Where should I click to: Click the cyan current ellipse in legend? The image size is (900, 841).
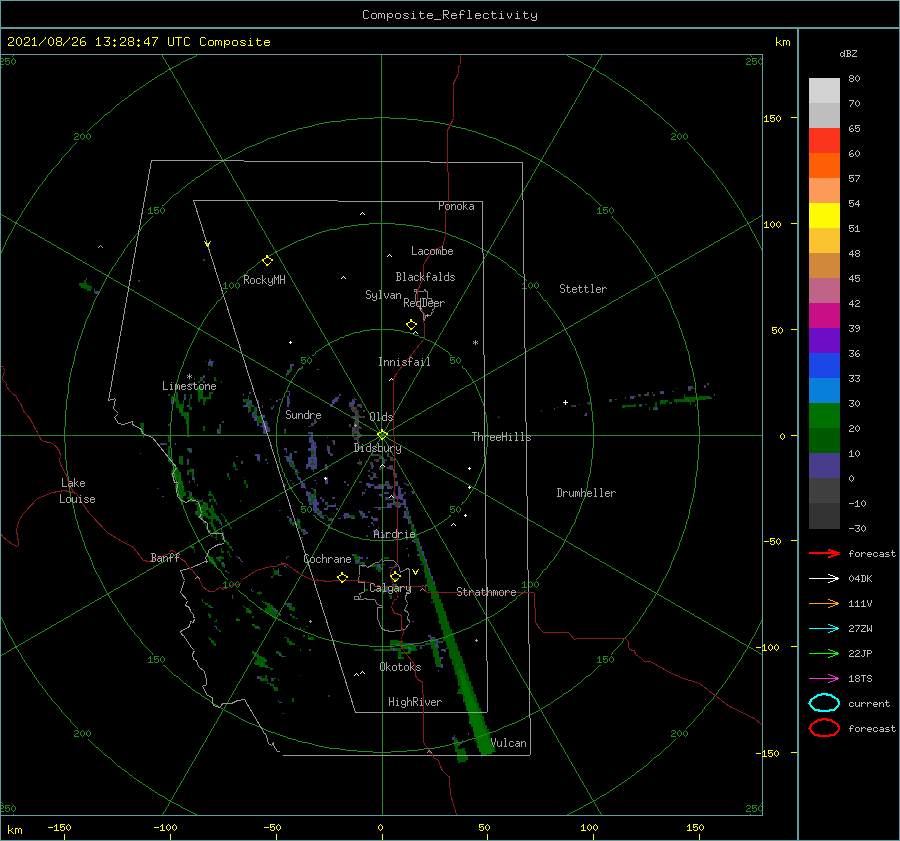click(824, 703)
